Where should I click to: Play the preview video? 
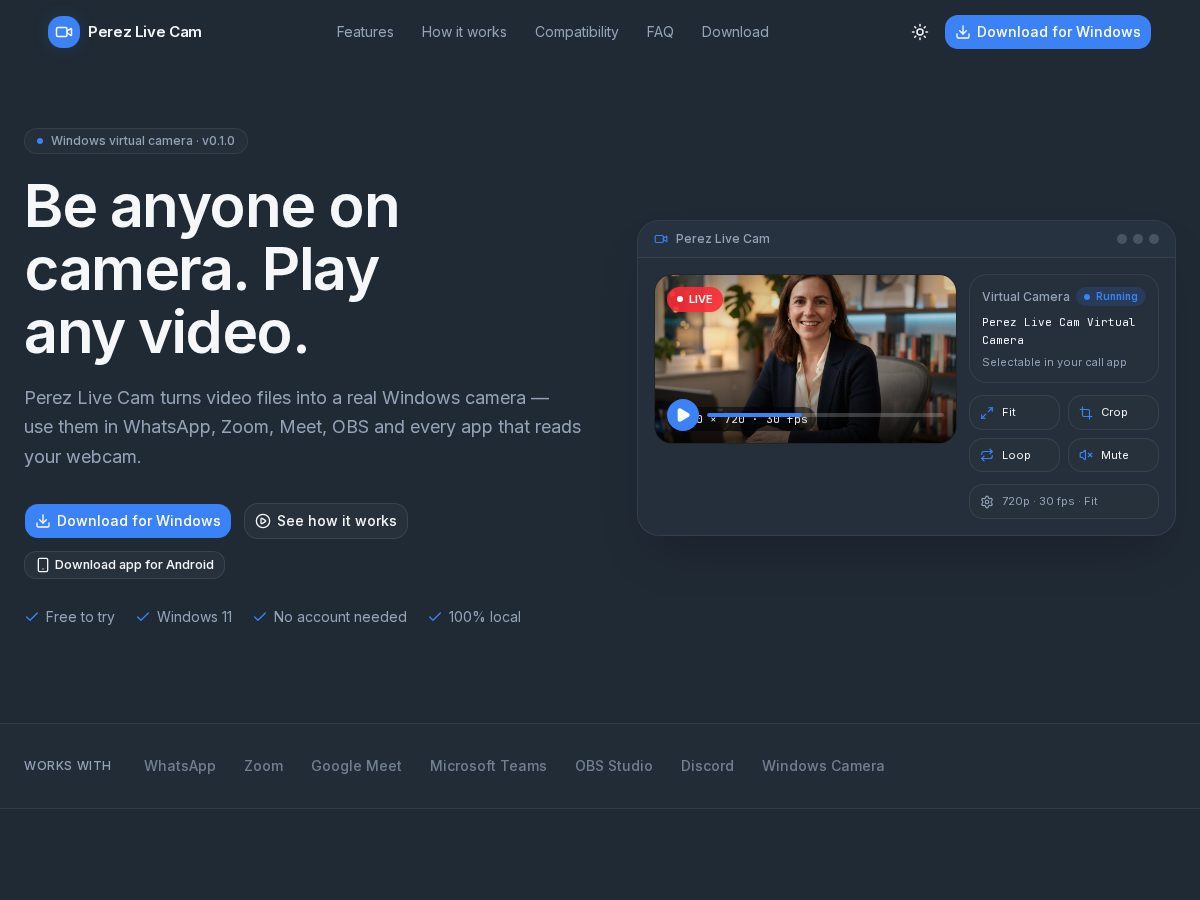(683, 415)
